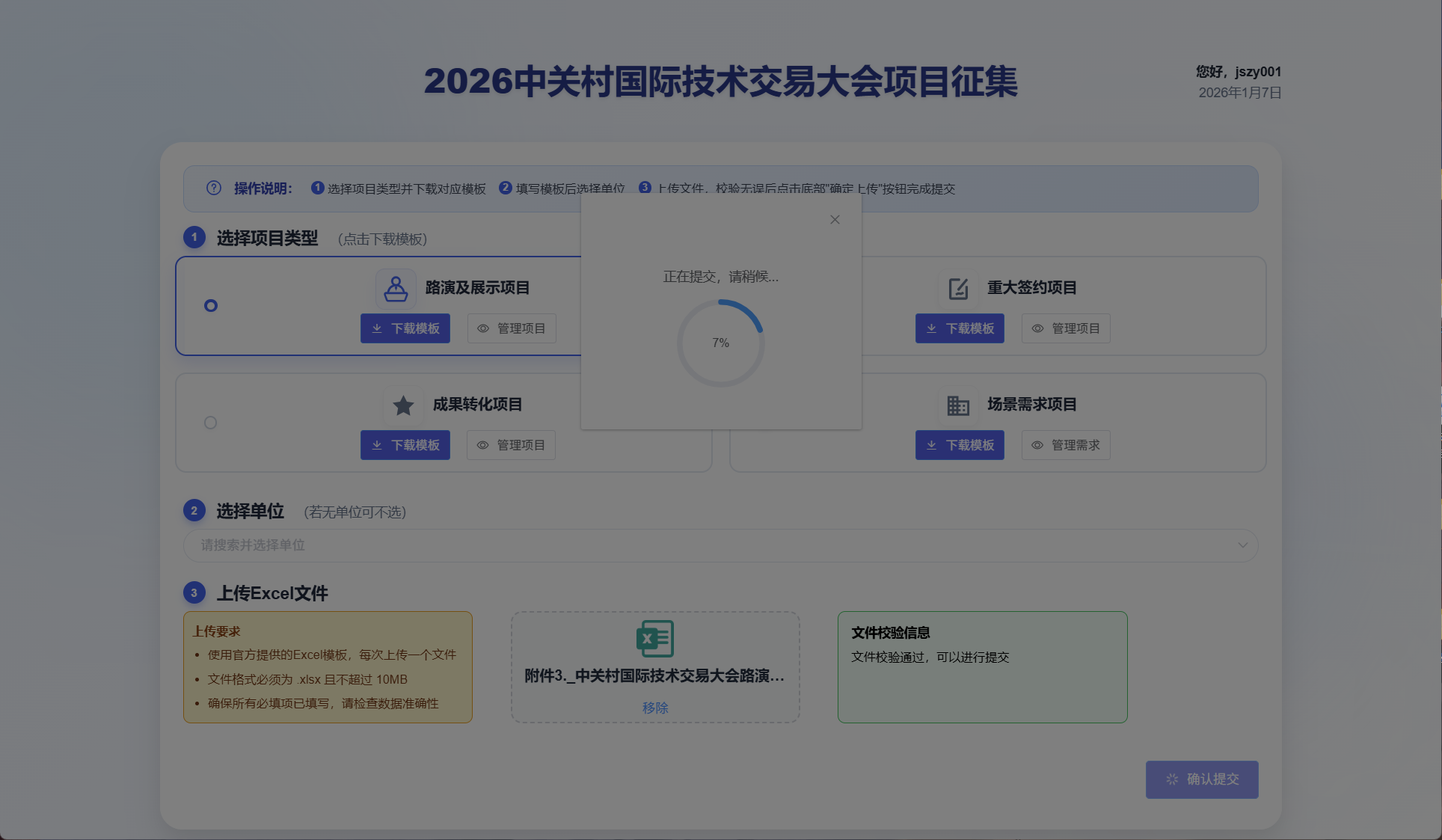Close the submitting progress dialog

[835, 220]
